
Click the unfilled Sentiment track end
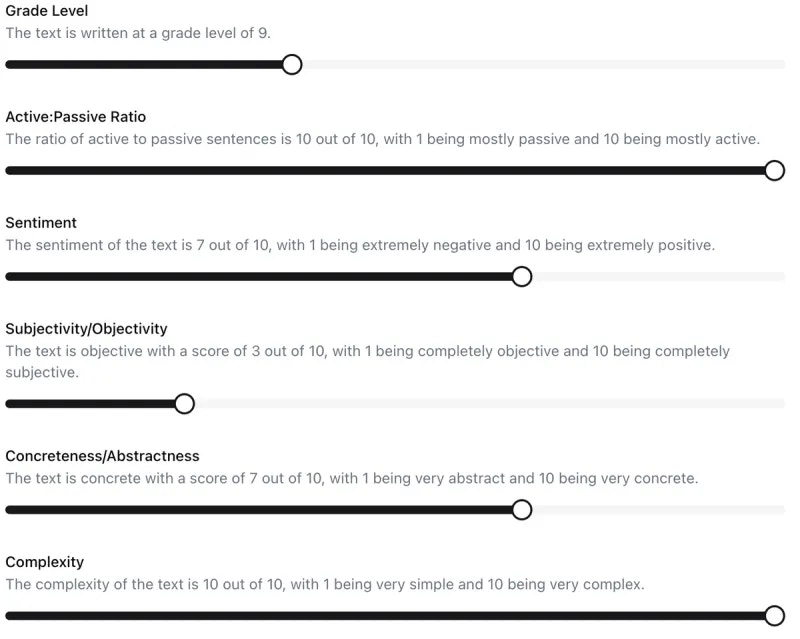click(659, 277)
